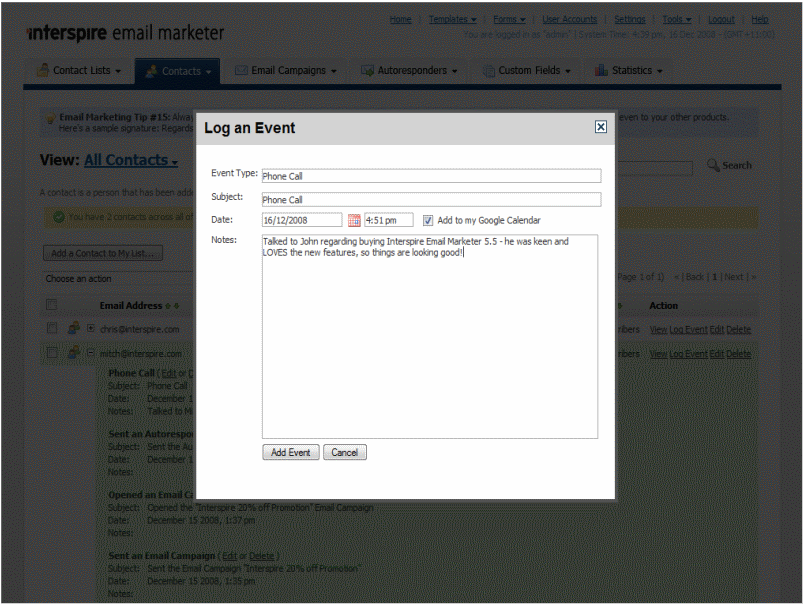
Task: Open the date picker calendar icon
Action: coord(354,220)
